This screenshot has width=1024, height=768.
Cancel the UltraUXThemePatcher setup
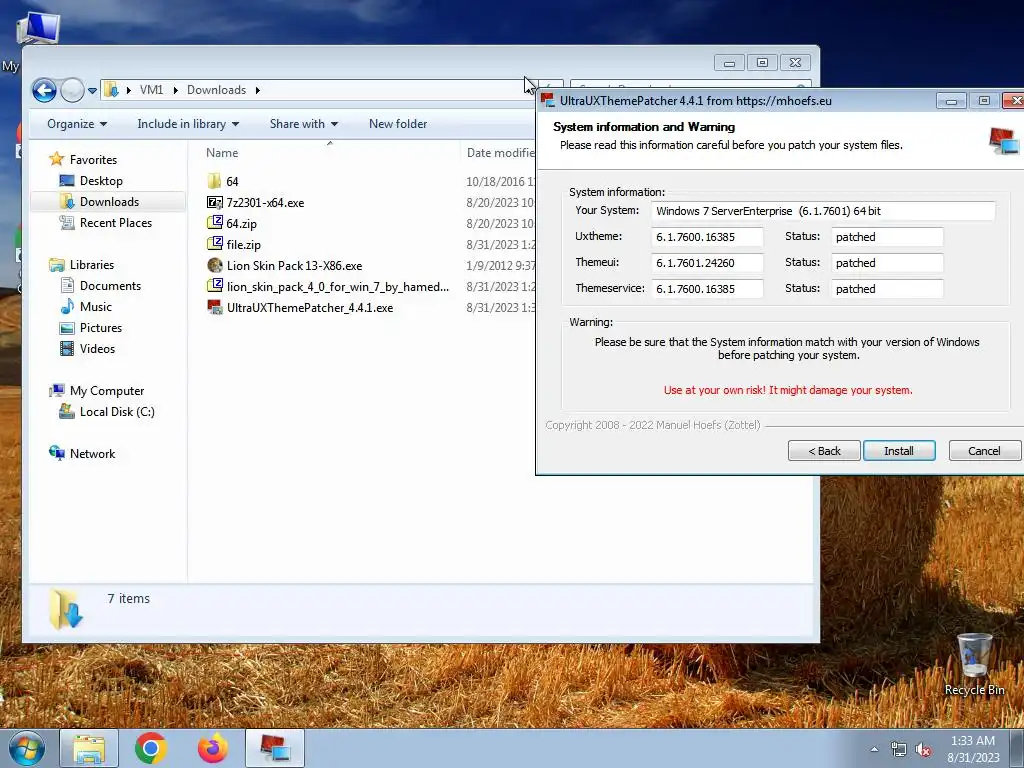click(984, 451)
